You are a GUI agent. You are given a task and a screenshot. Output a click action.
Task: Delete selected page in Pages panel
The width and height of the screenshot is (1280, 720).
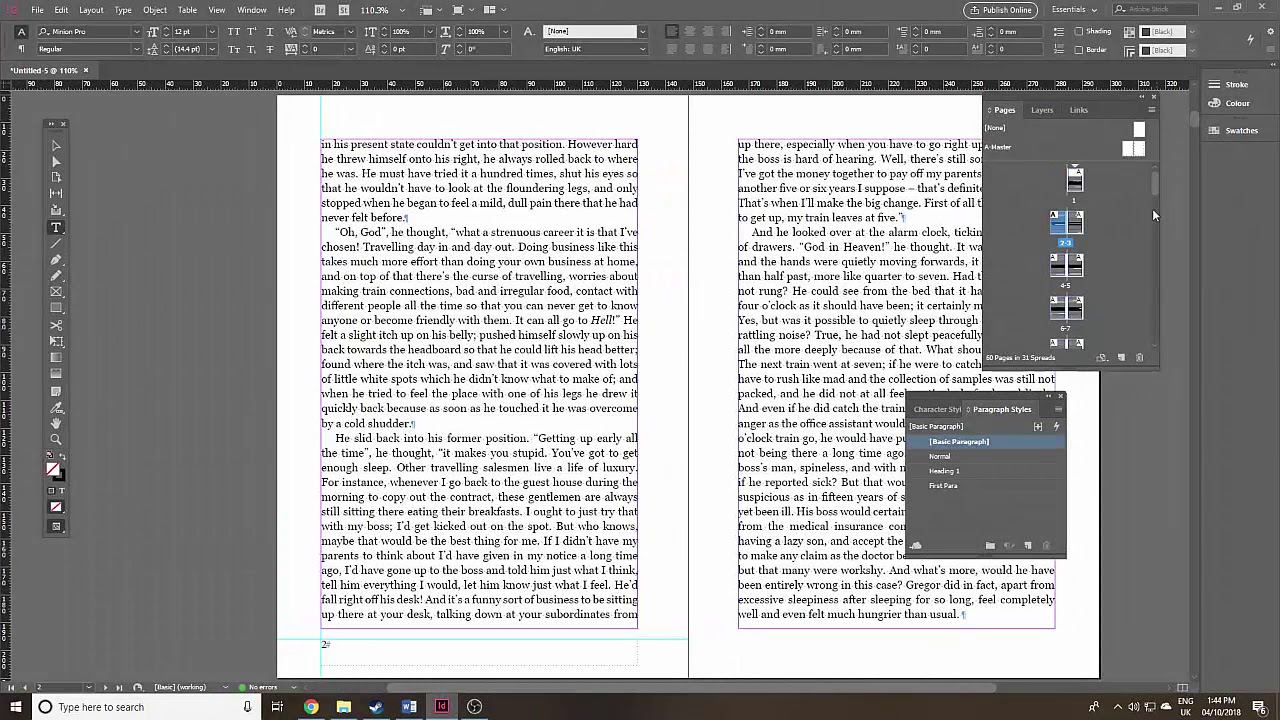pyautogui.click(x=1139, y=357)
